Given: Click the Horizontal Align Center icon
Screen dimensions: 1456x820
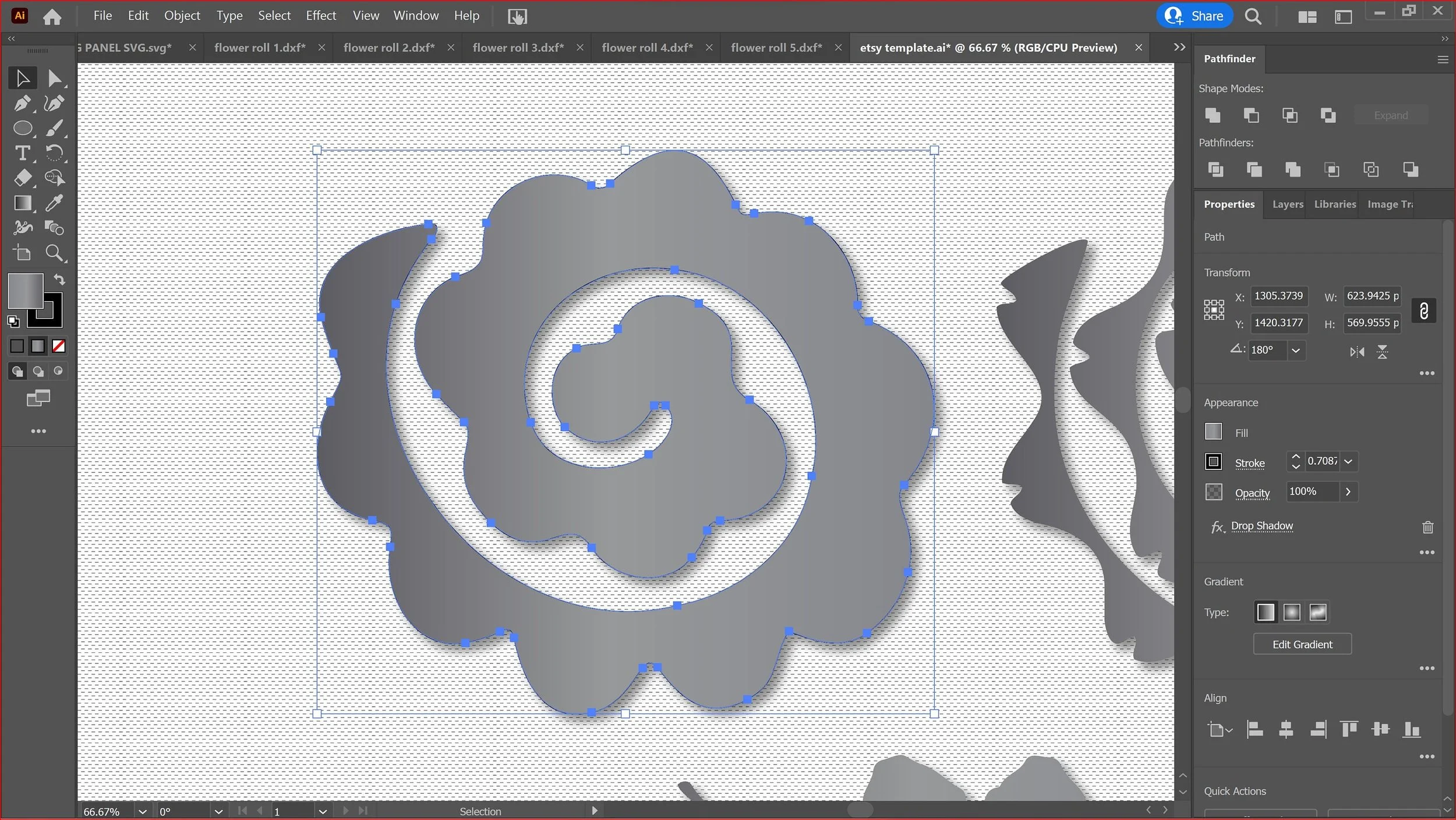Looking at the screenshot, I should tap(1285, 729).
